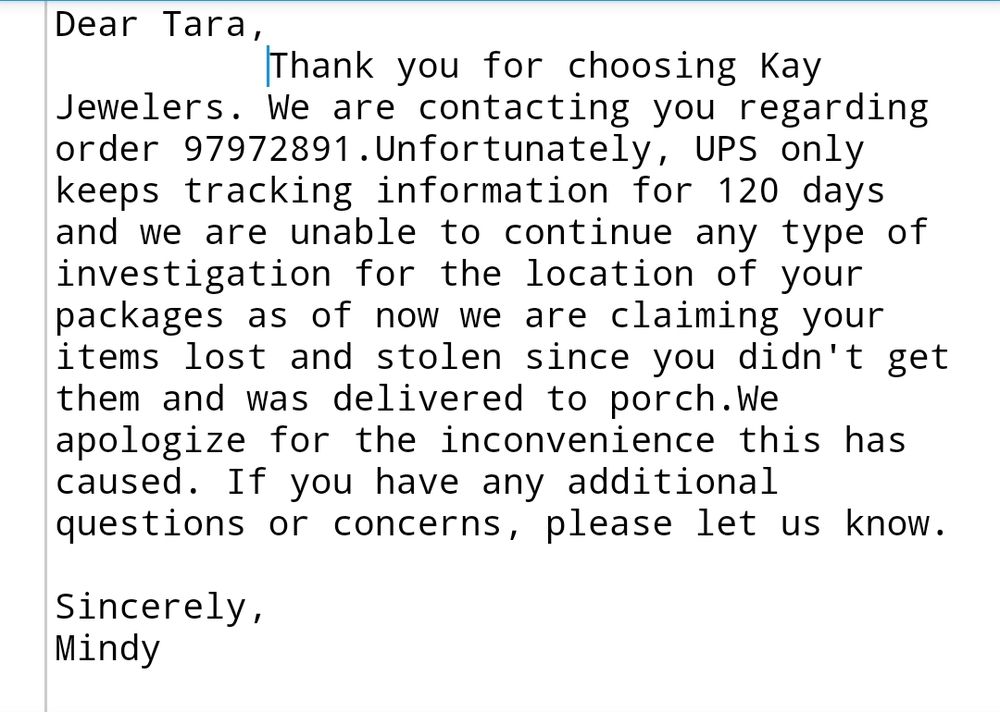Click the word questions
Viewport: 1000px width, 712px height.
pyautogui.click(x=150, y=524)
